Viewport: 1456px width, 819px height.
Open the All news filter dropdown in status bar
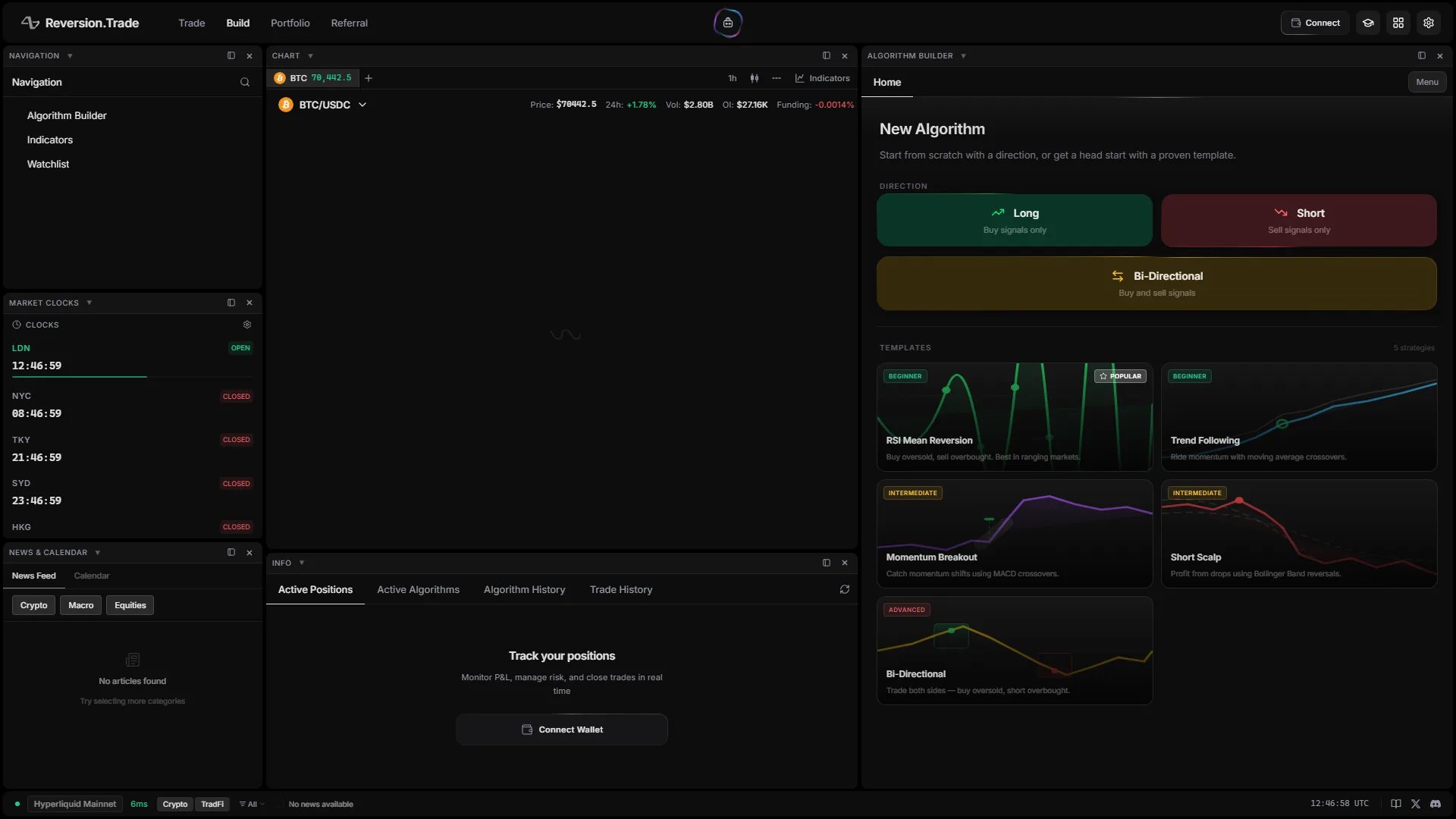point(251,804)
